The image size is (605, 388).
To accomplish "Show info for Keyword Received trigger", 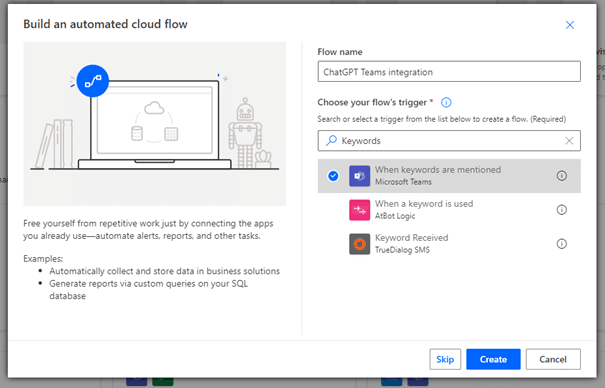I will coord(561,244).
